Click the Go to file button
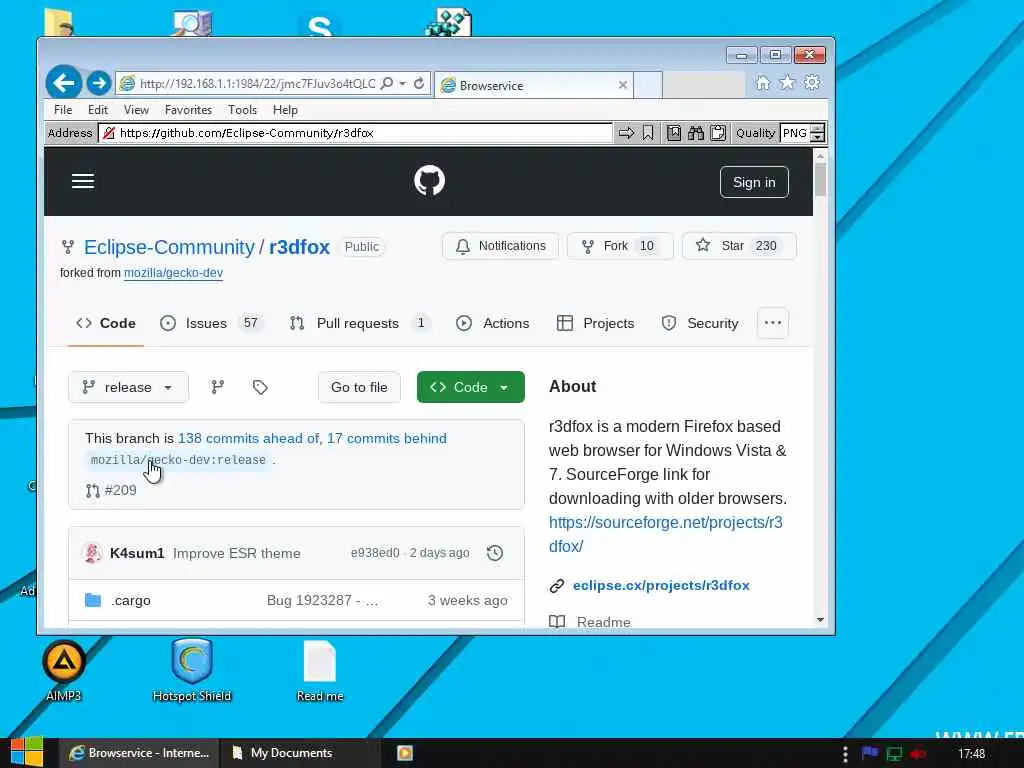Viewport: 1024px width, 768px height. click(359, 387)
